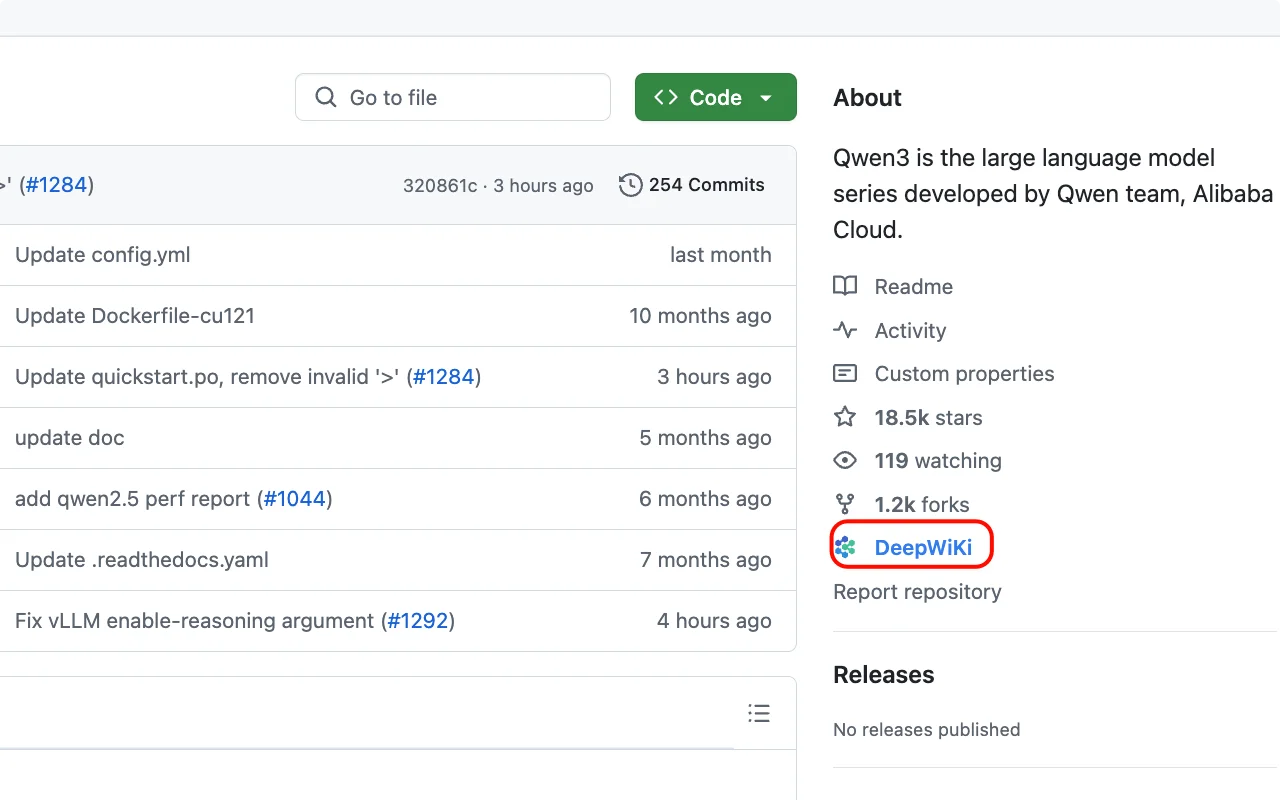Open Fix vLLM enable-reasoning argument commit
The width and height of the screenshot is (1280, 800).
[194, 621]
